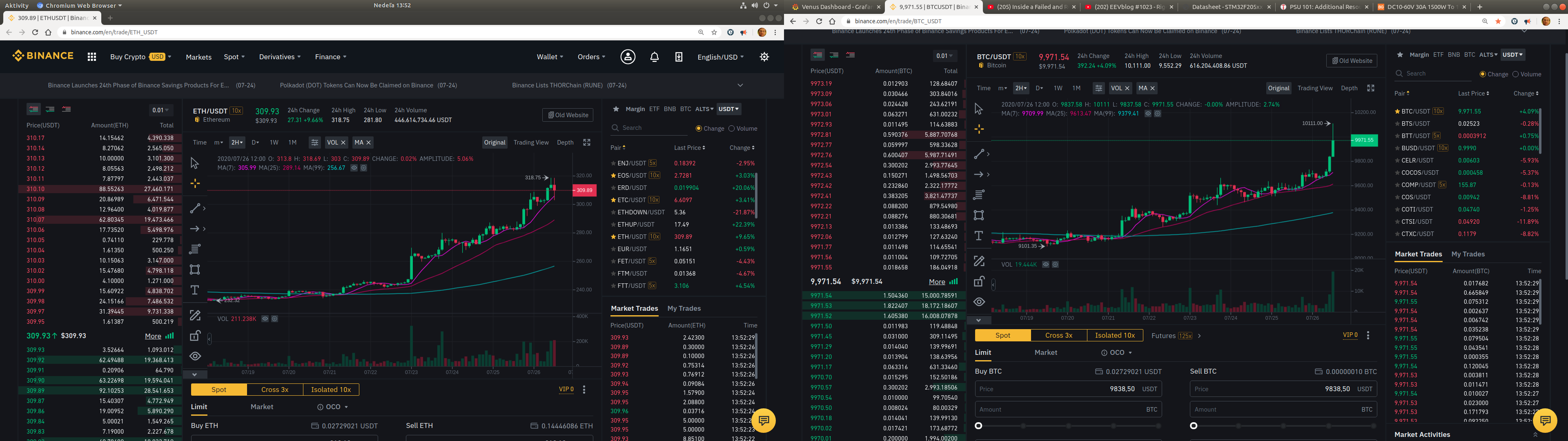Select Change radio button in BTC pairs list

pyautogui.click(x=1483, y=74)
